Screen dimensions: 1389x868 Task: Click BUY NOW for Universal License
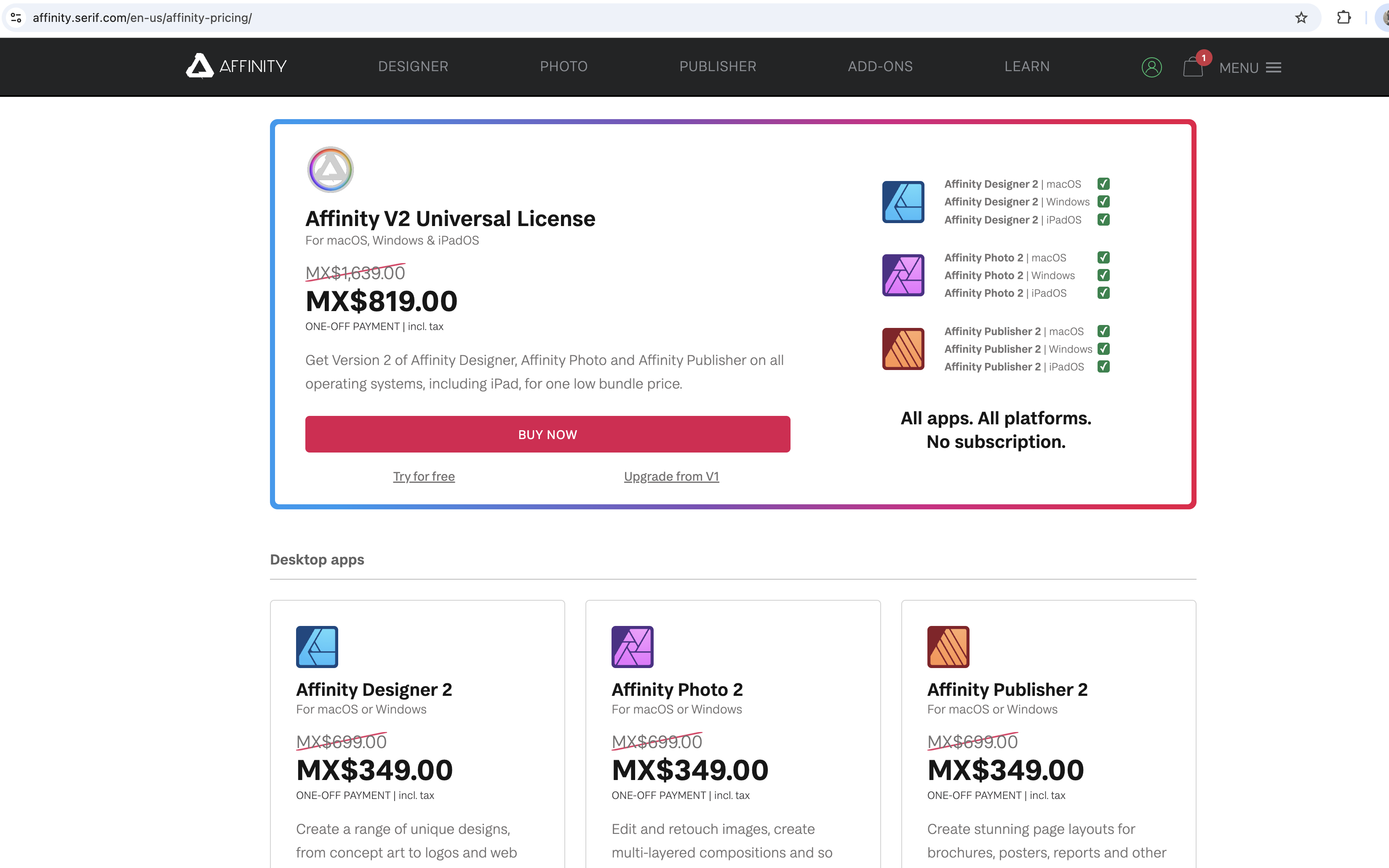pos(548,434)
